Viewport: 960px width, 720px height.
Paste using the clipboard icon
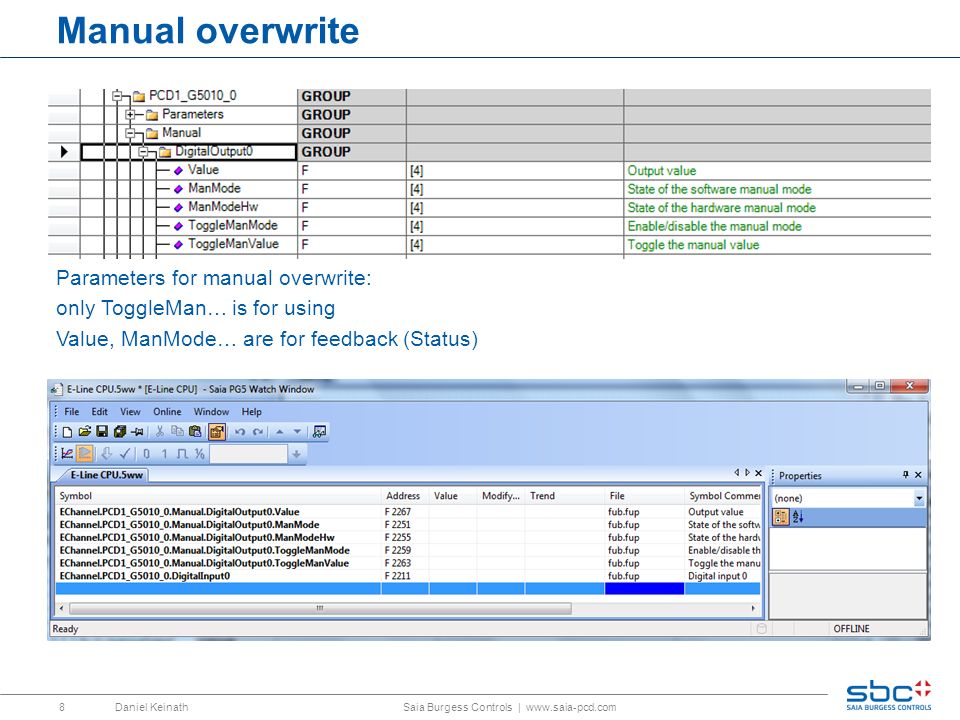pyautogui.click(x=195, y=432)
